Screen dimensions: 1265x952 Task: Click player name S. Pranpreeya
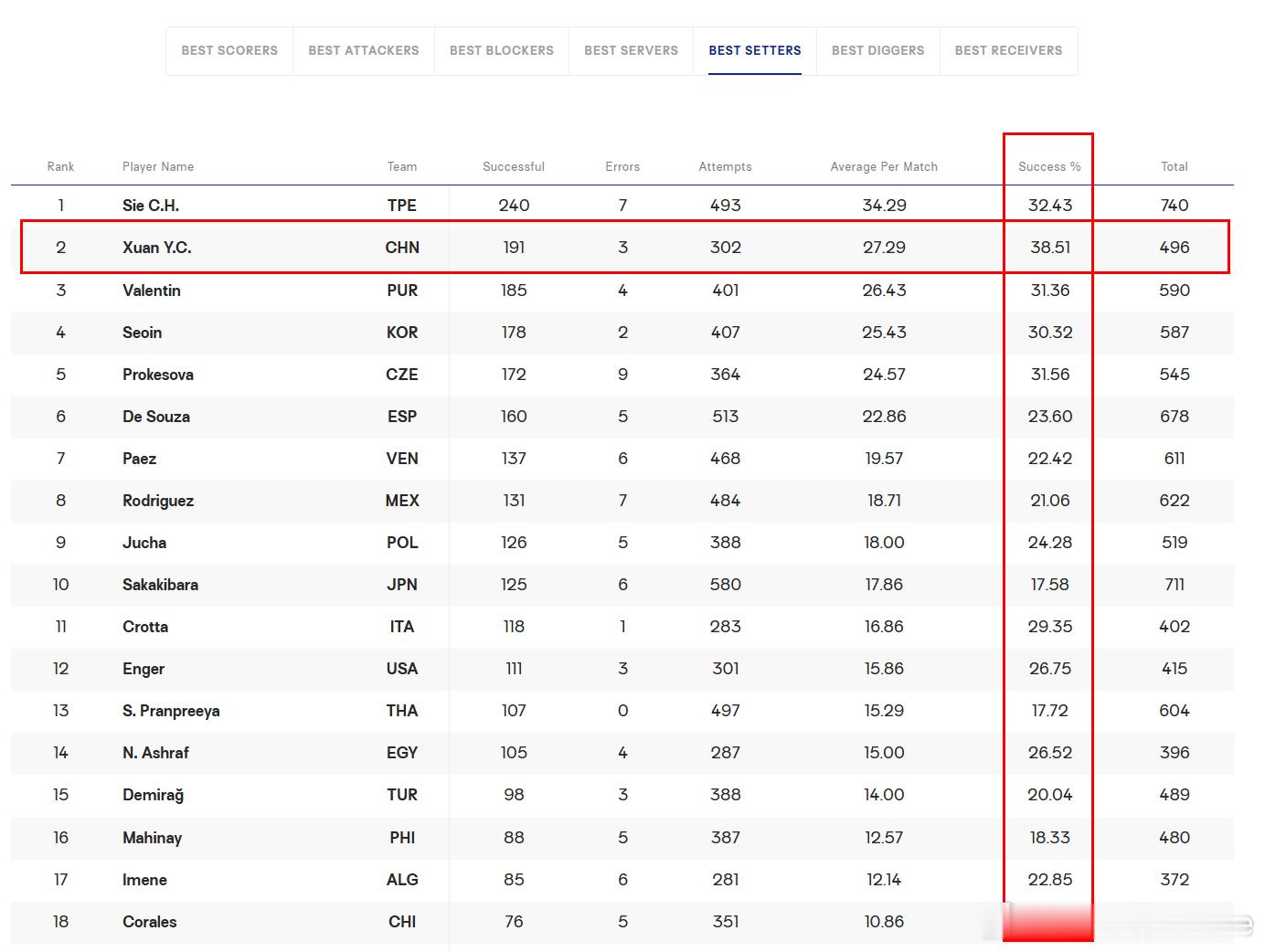[171, 711]
